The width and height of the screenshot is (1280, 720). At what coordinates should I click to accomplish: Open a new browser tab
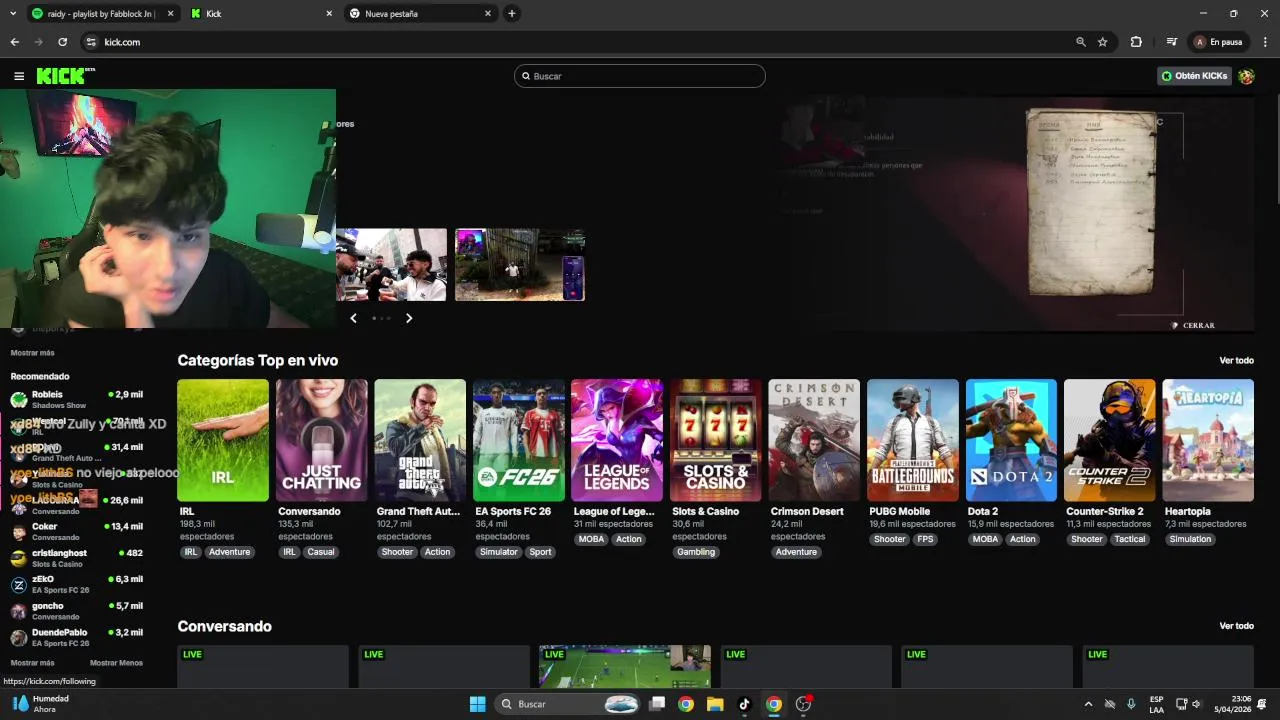coord(512,14)
